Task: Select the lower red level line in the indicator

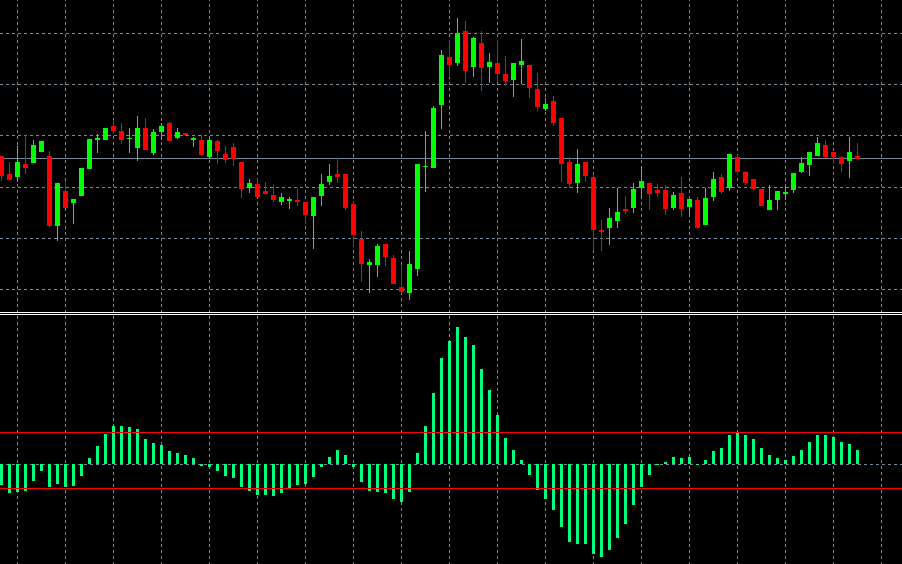Action: [451, 488]
